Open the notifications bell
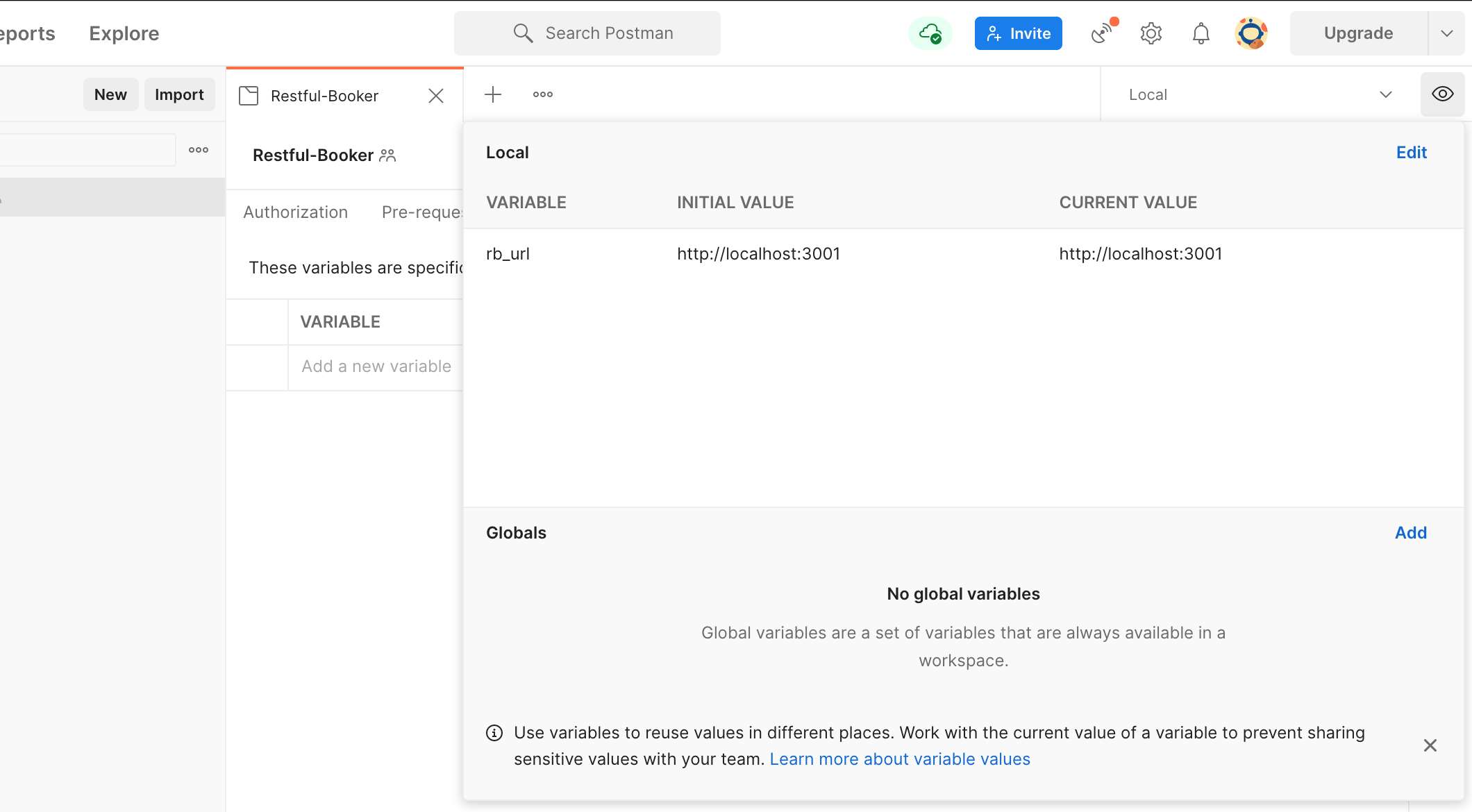The height and width of the screenshot is (812, 1472). click(x=1201, y=33)
